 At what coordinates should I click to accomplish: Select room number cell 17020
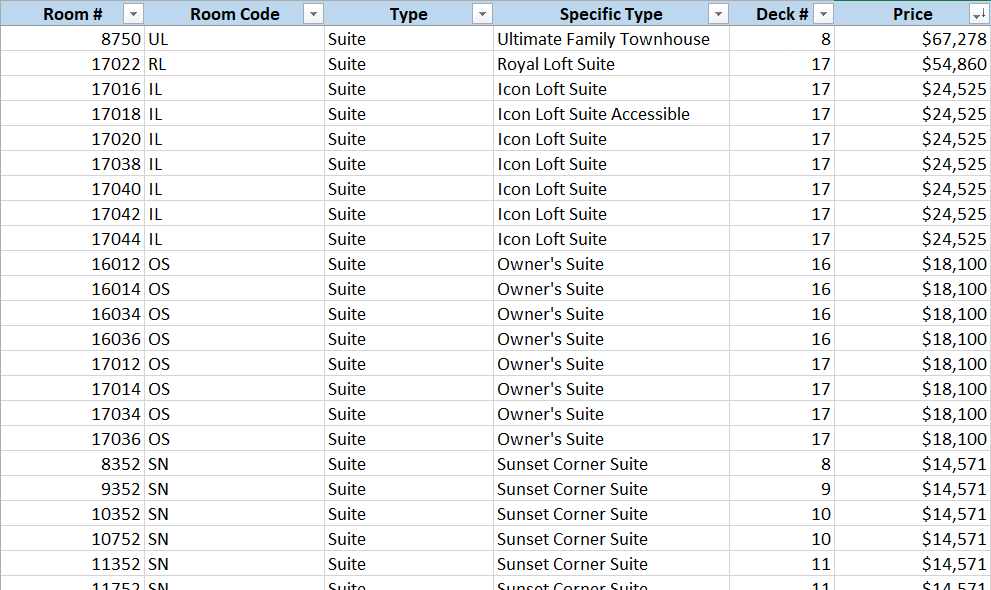tap(73, 139)
